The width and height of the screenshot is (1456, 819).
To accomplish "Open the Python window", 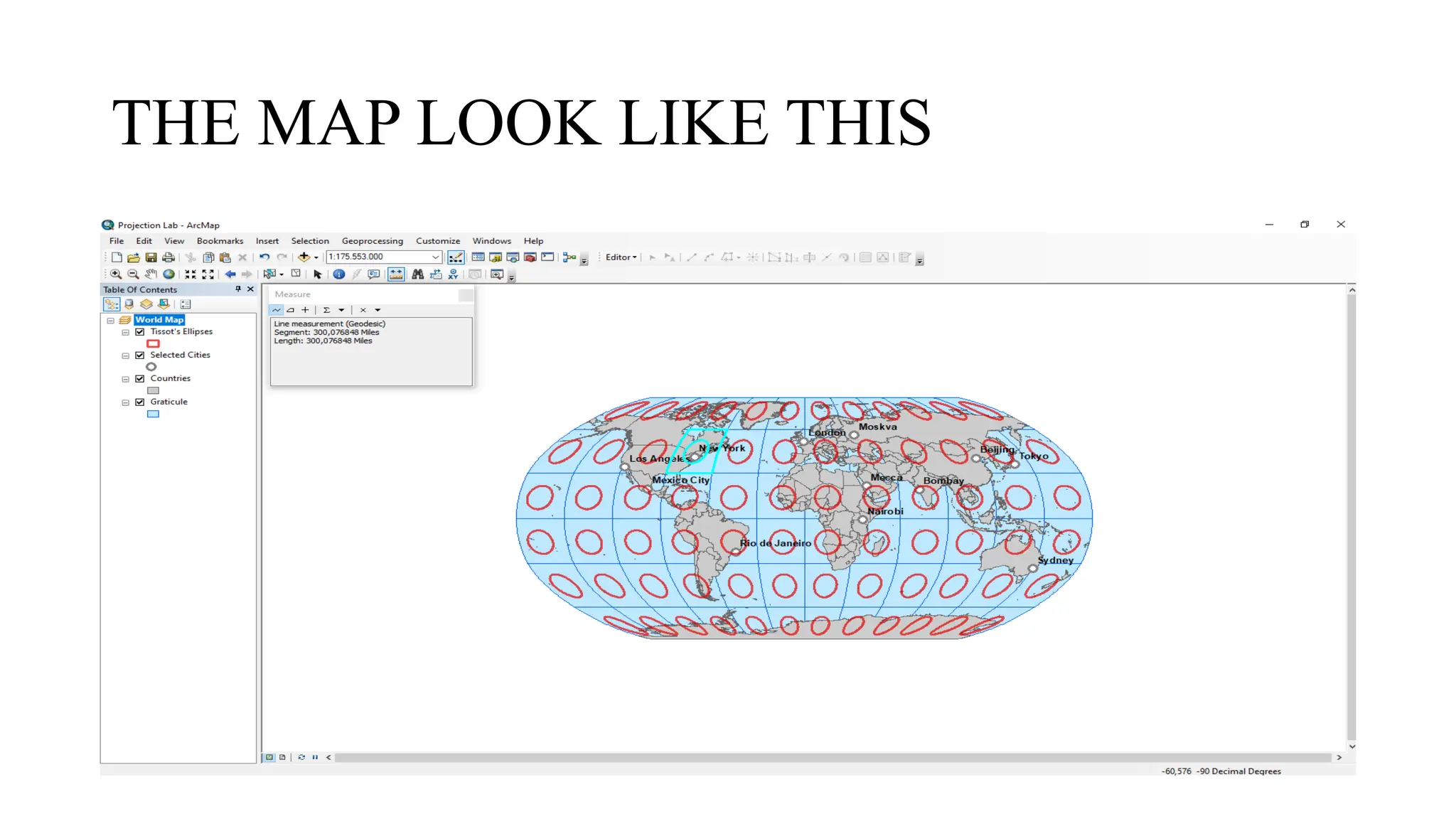I will pos(547,257).
